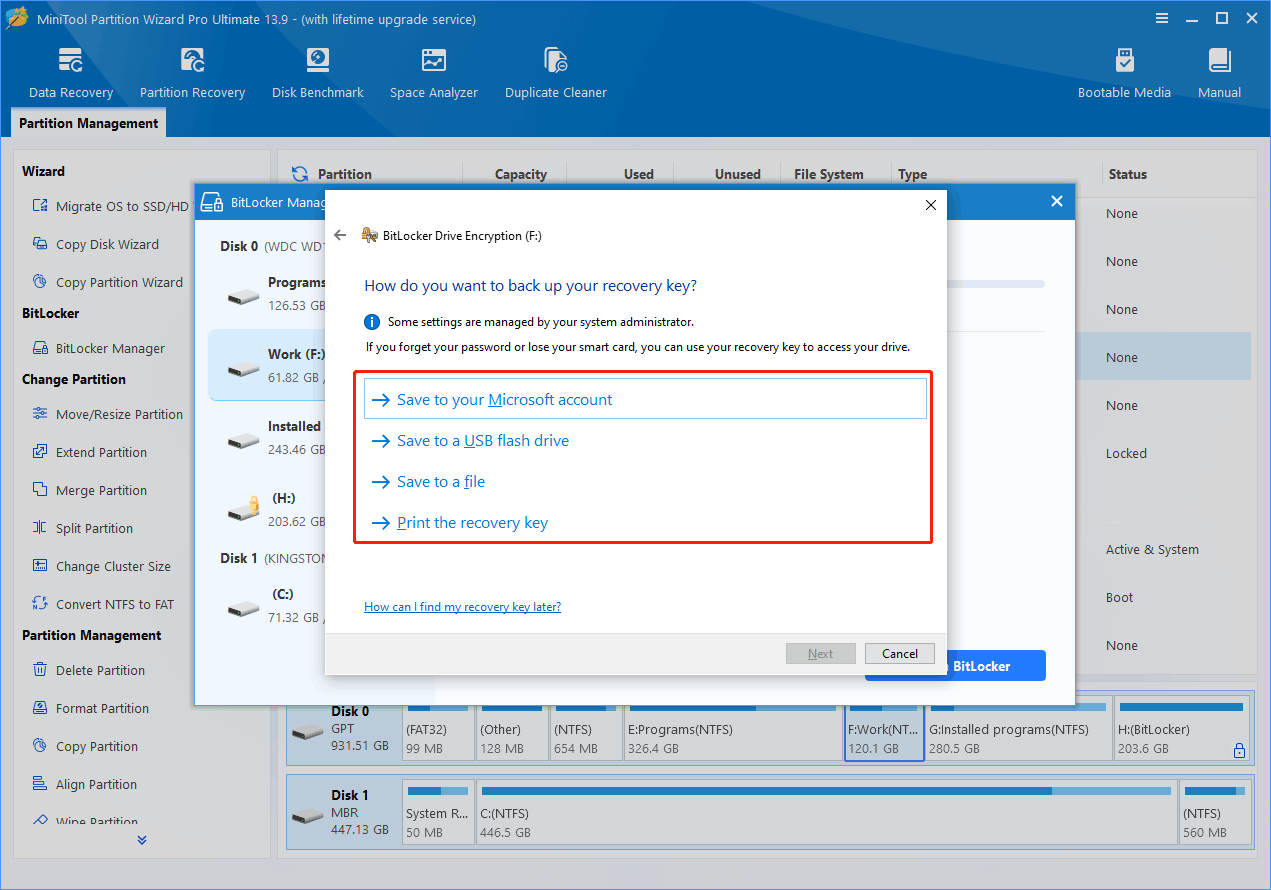Screen dimensions: 1271x890
Task: Switch to the Partition Management tab
Action: tap(89, 123)
